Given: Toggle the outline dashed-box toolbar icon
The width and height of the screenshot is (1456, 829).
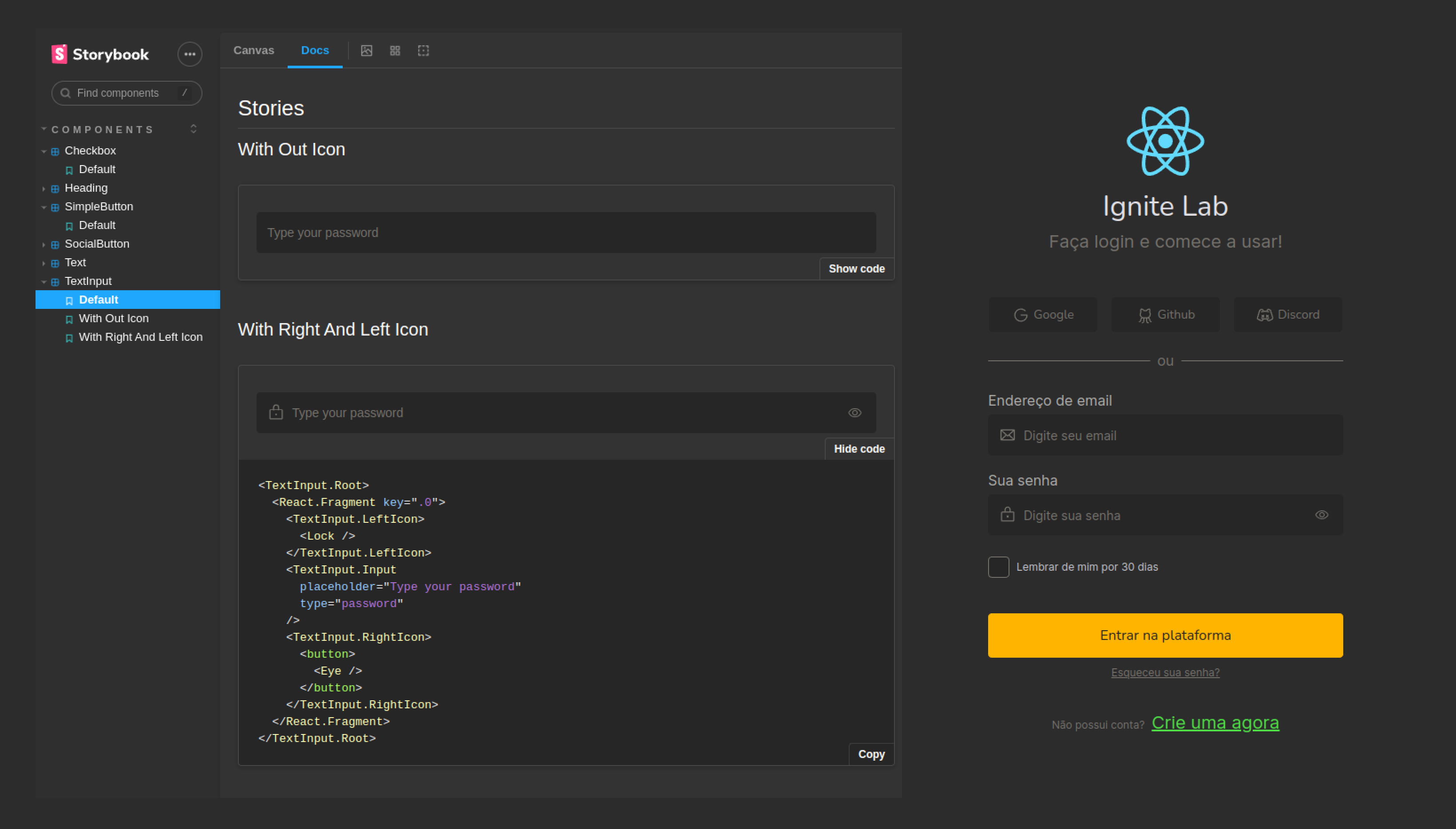Looking at the screenshot, I should click(423, 51).
